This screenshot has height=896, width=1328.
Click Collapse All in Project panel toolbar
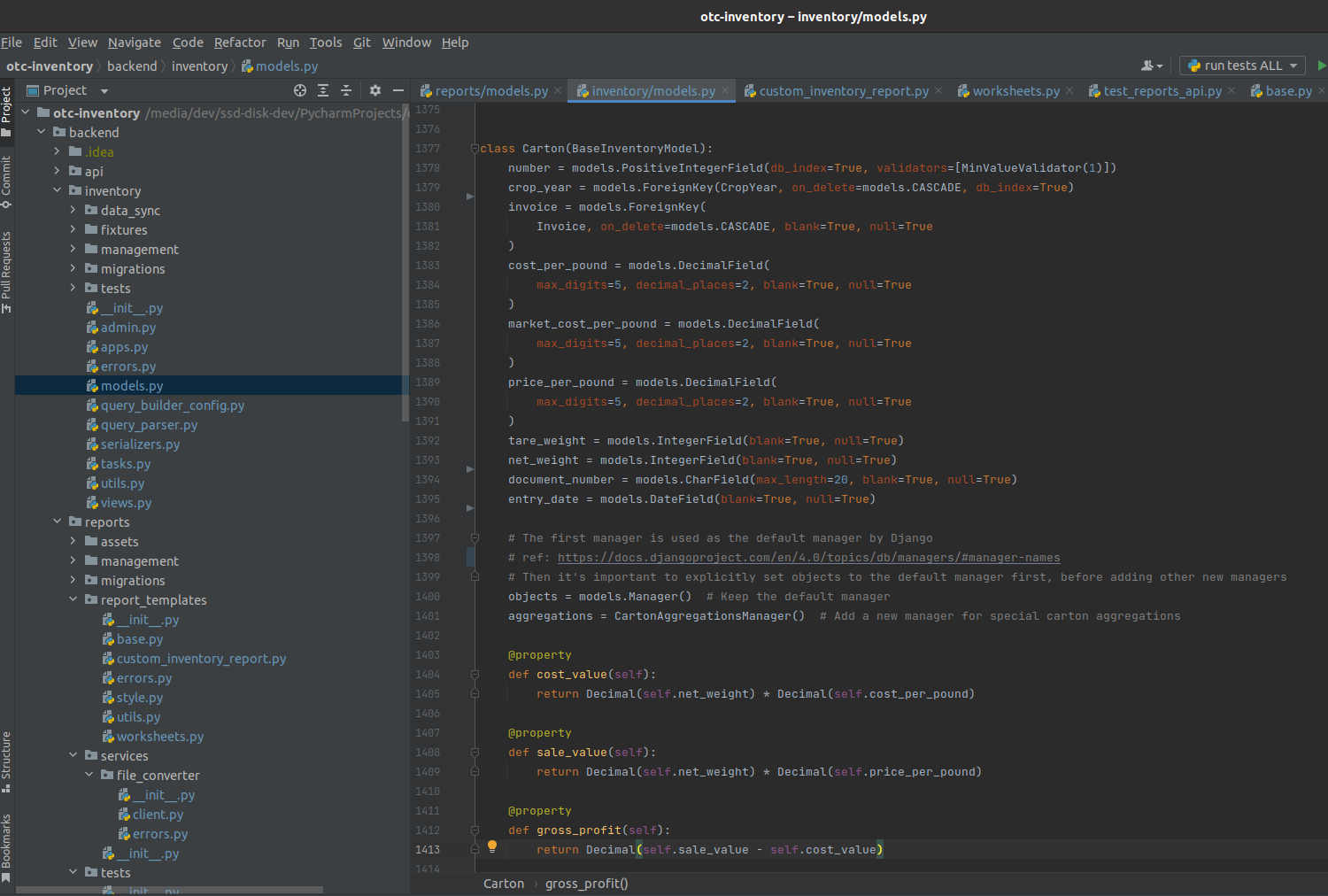pyautogui.click(x=346, y=90)
